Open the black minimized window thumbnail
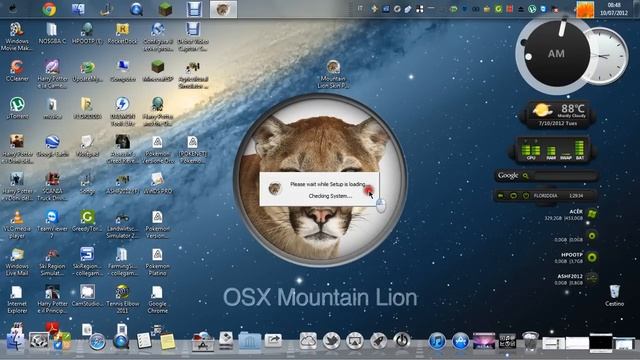Viewport: 640px width, 360px height. coord(601,342)
